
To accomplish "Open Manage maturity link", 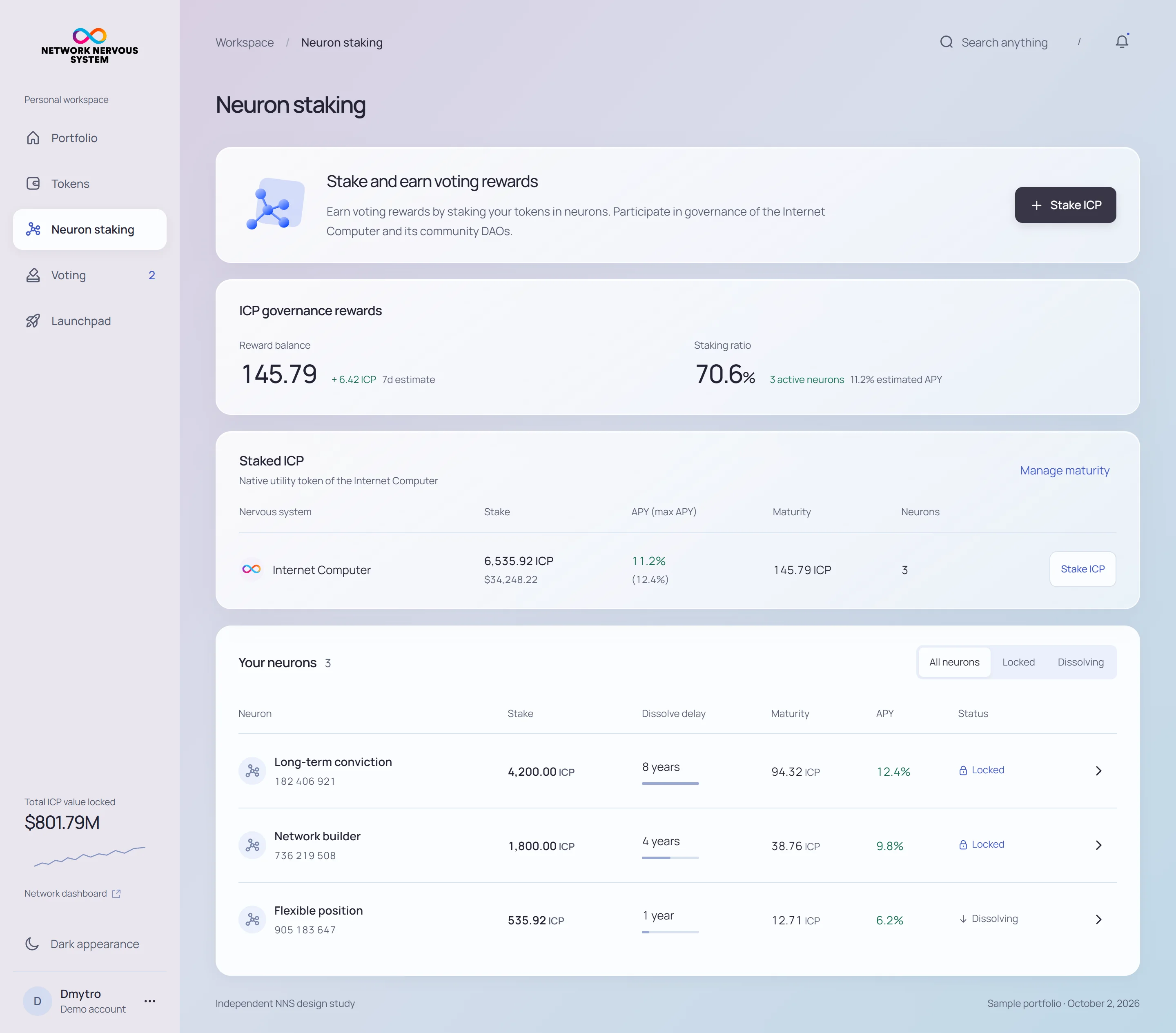I will [1065, 470].
